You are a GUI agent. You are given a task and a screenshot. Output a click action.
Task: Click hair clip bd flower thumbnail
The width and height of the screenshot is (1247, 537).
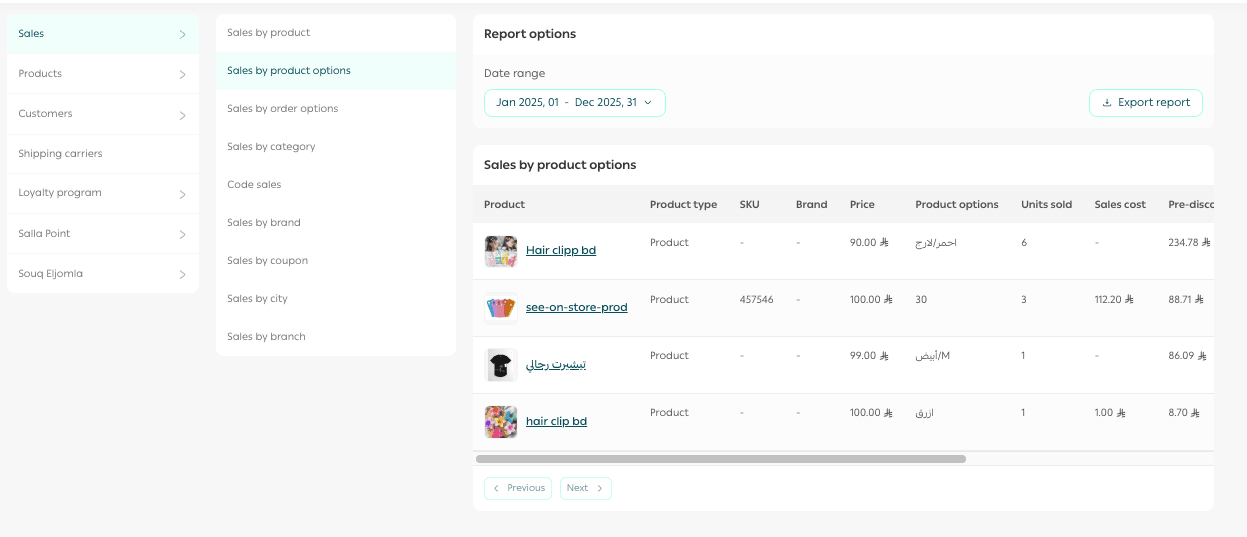(501, 422)
